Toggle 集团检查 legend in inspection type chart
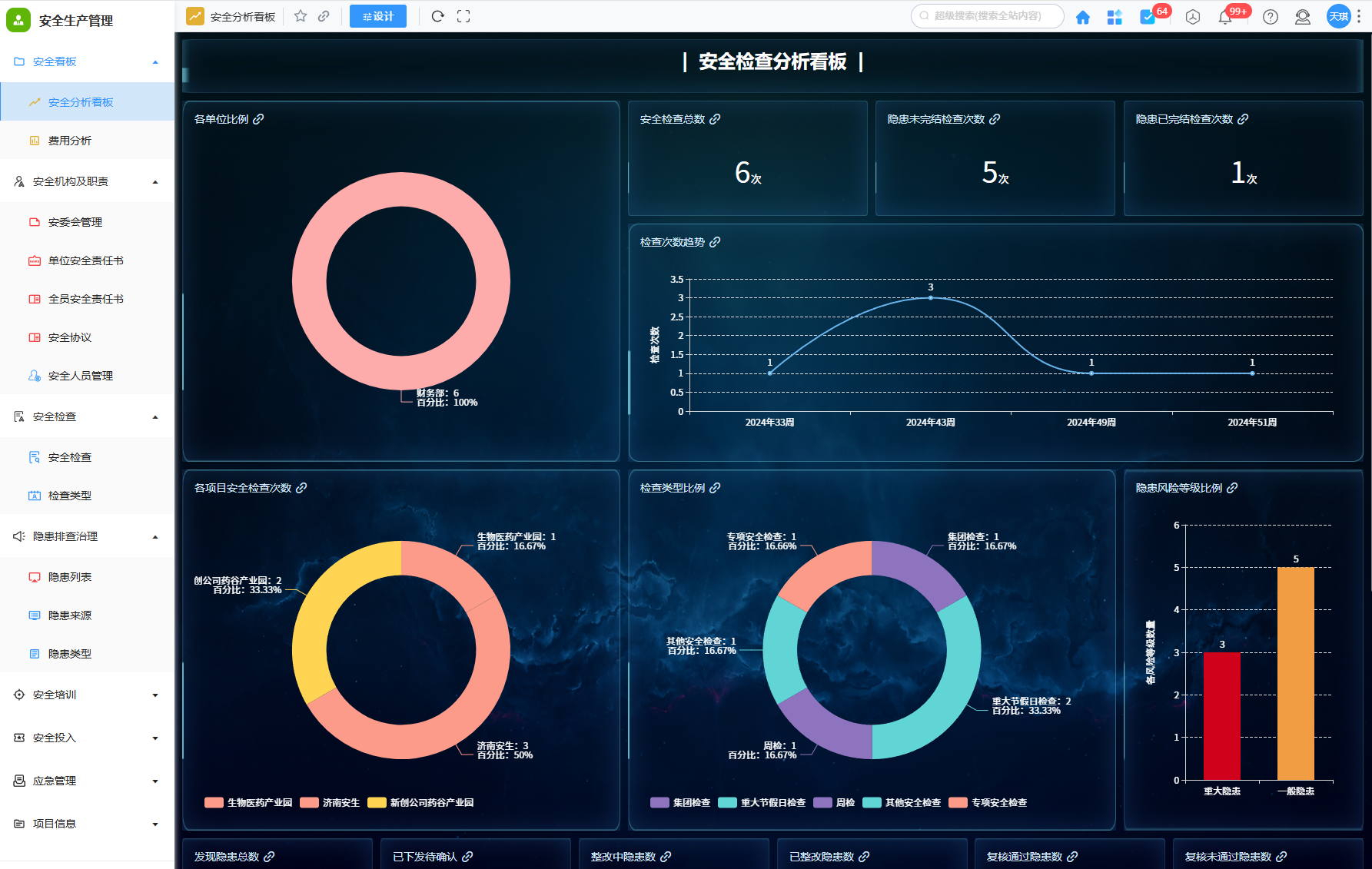This screenshot has height=869, width=1372. [681, 802]
